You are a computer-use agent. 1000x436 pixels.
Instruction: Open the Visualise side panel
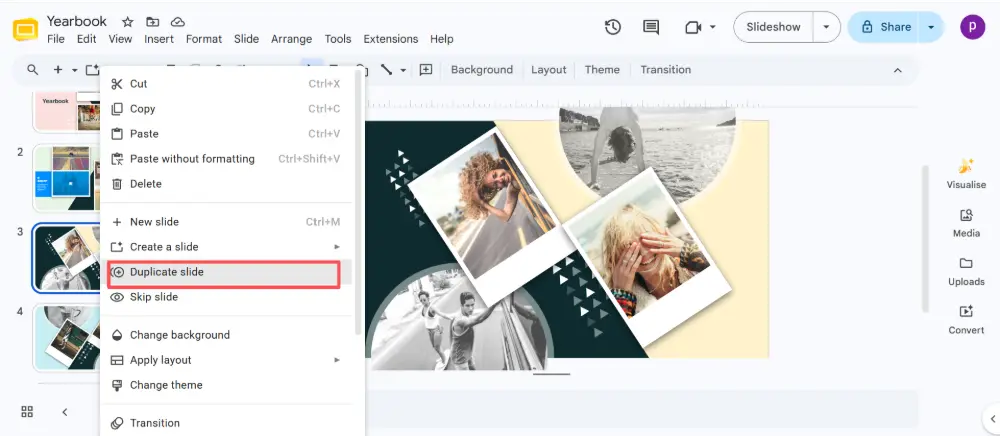966,173
